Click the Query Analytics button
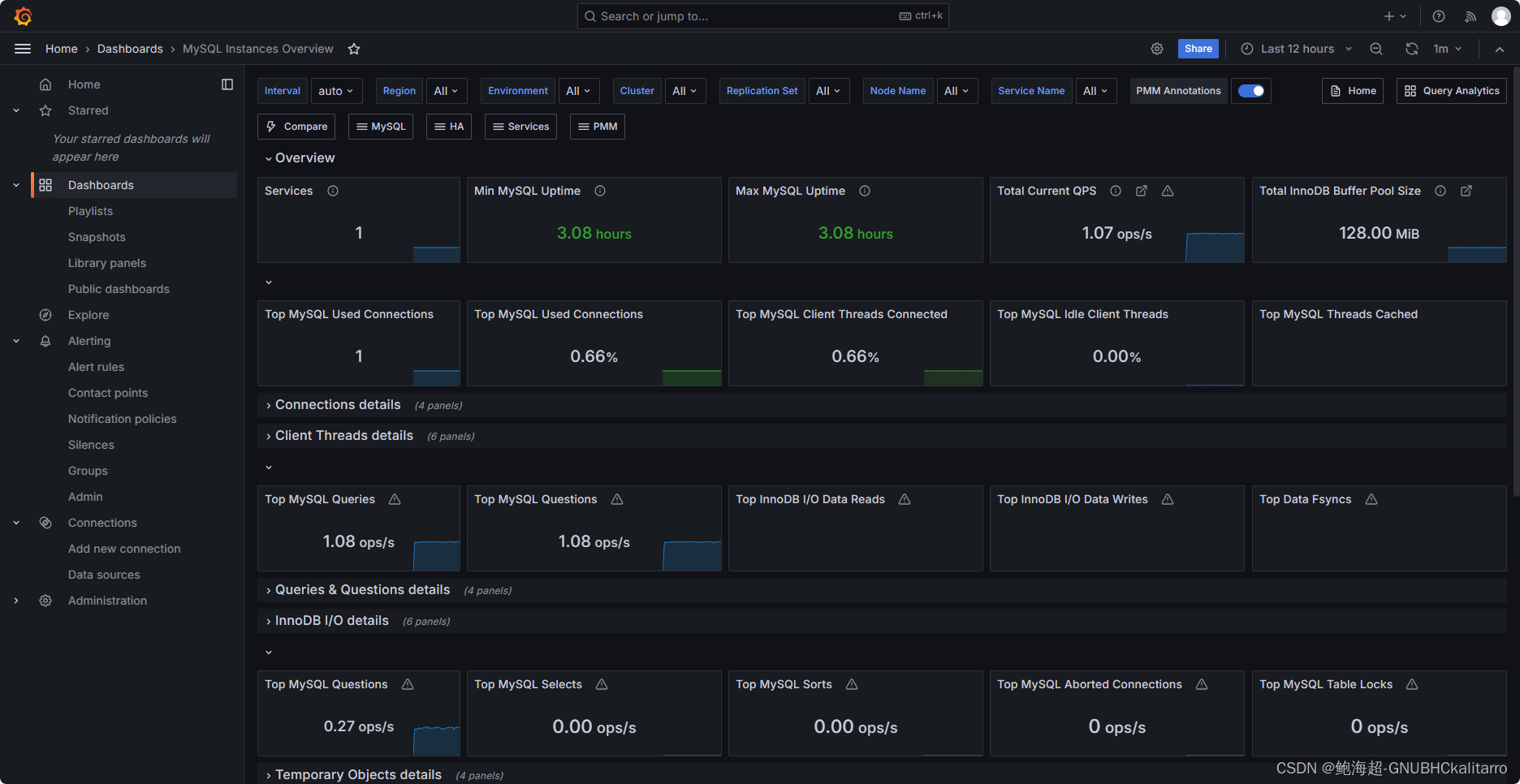Viewport: 1520px width, 784px height. [1452, 91]
